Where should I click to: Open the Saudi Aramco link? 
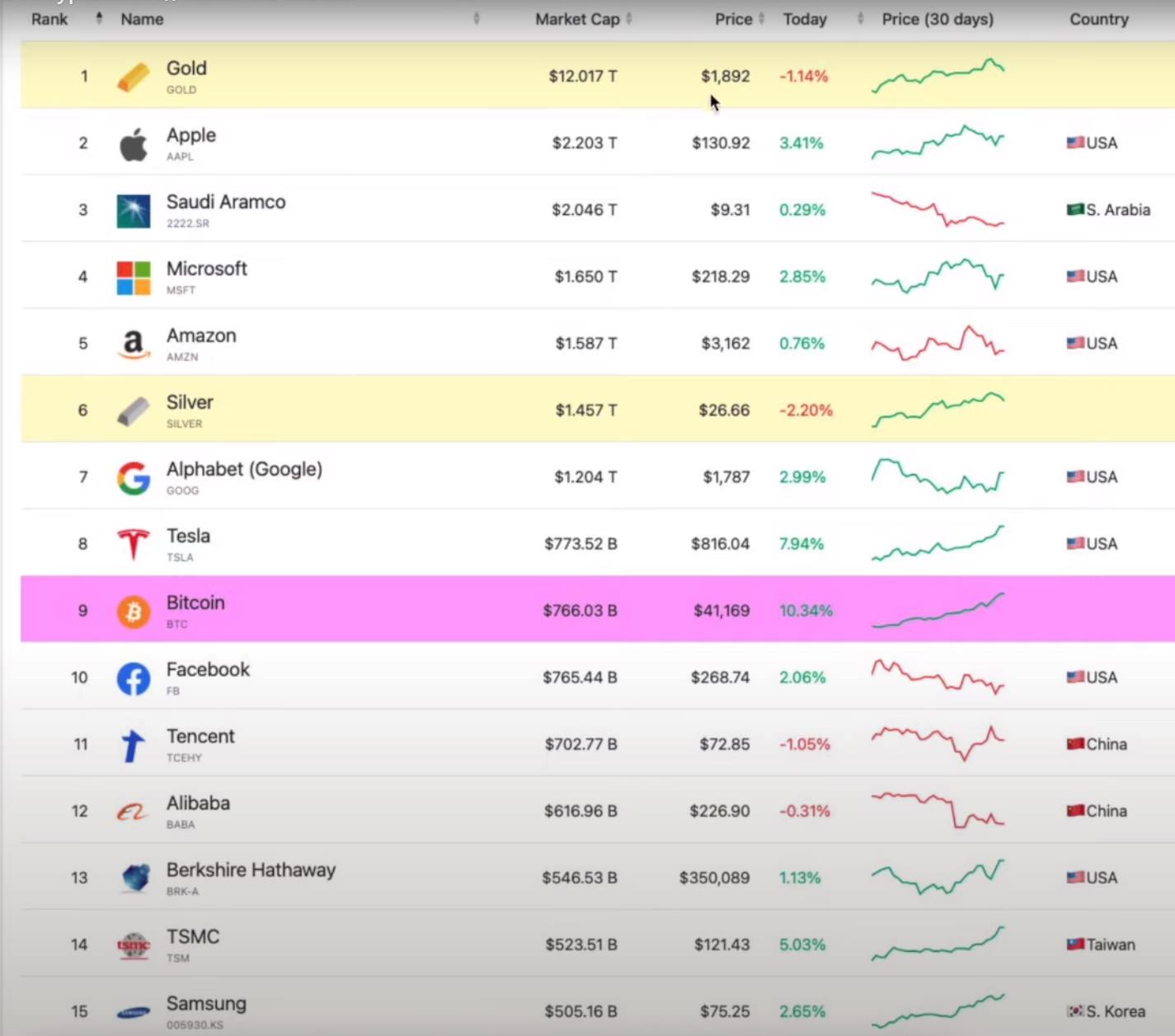coord(226,202)
